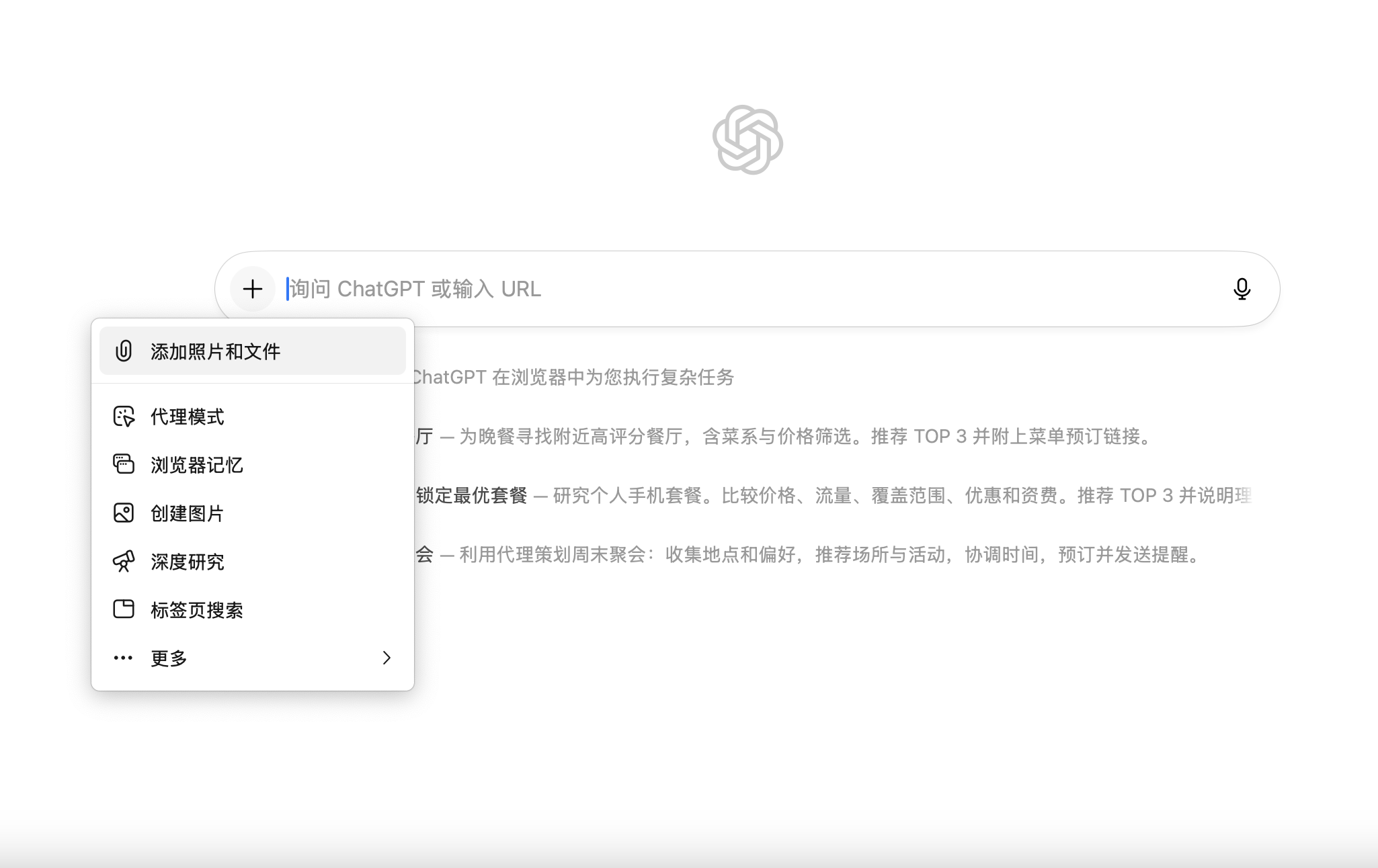Select 添加照片和文件 menu entry
Viewport: 1378px width, 868px height.
coord(215,351)
